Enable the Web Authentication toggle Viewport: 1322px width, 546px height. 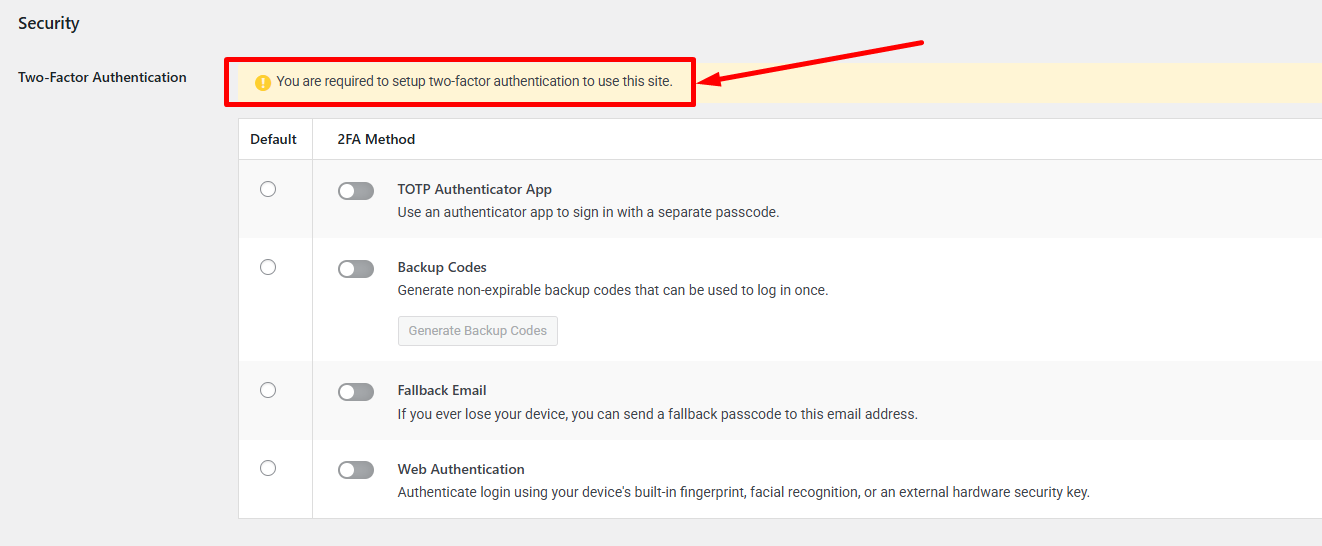[x=356, y=470]
